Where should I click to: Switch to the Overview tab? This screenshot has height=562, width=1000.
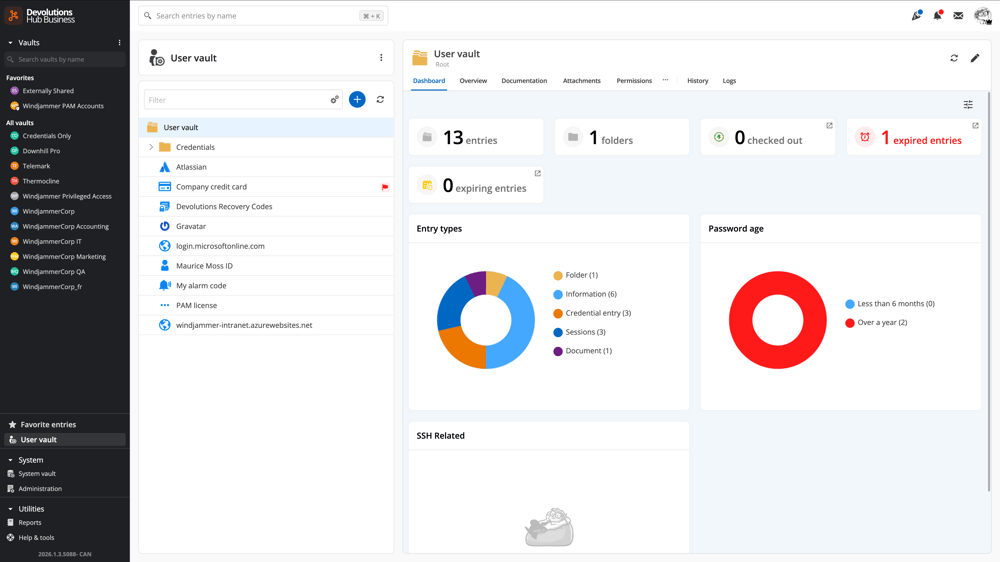click(x=473, y=81)
